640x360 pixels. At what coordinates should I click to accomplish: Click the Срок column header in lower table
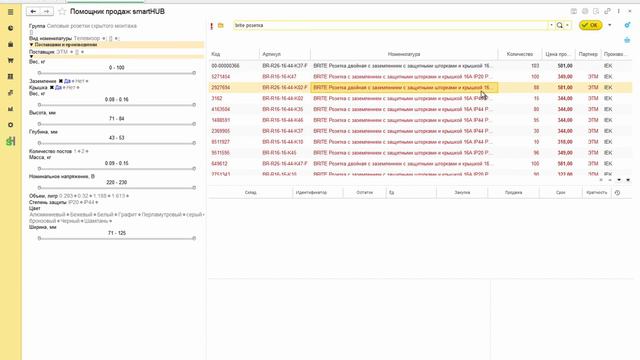point(561,192)
